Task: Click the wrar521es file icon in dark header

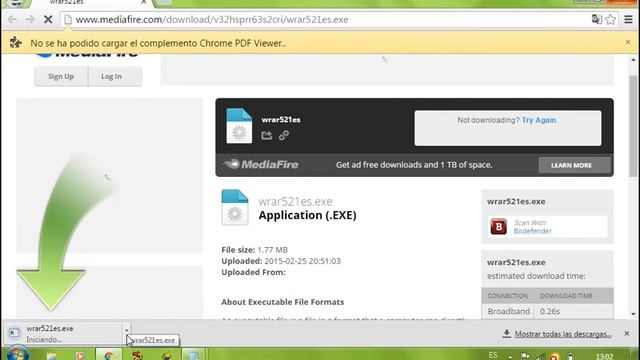Action: coord(239,126)
